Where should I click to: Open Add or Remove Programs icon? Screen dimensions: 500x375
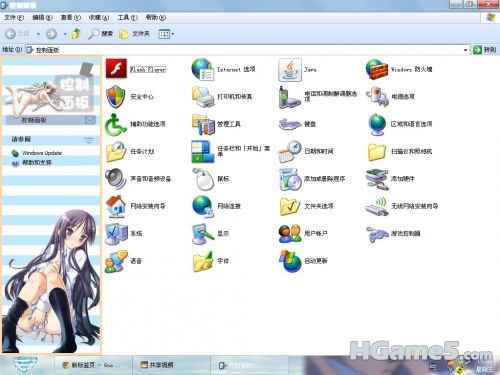pos(290,179)
